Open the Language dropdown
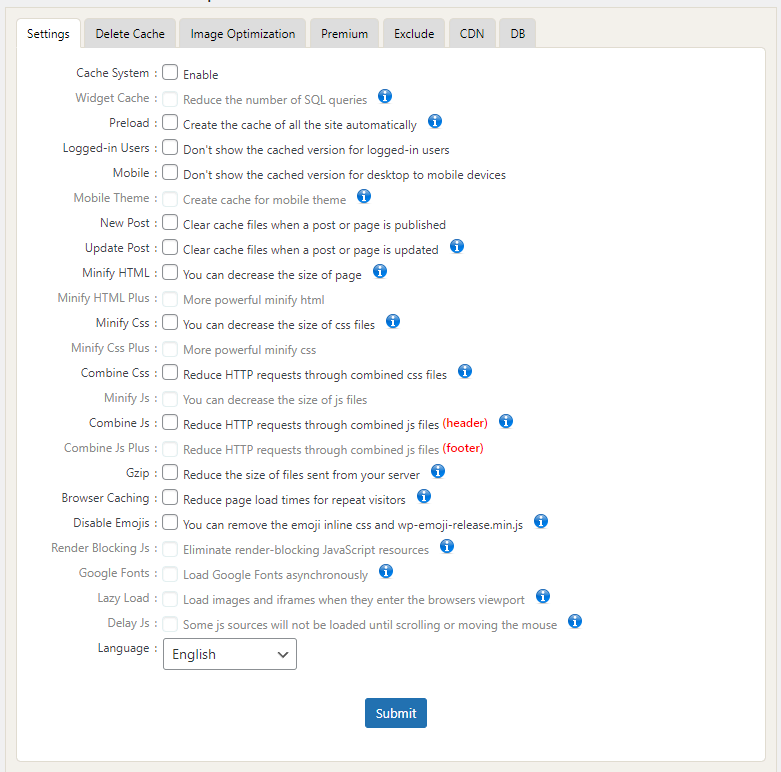 (230, 654)
